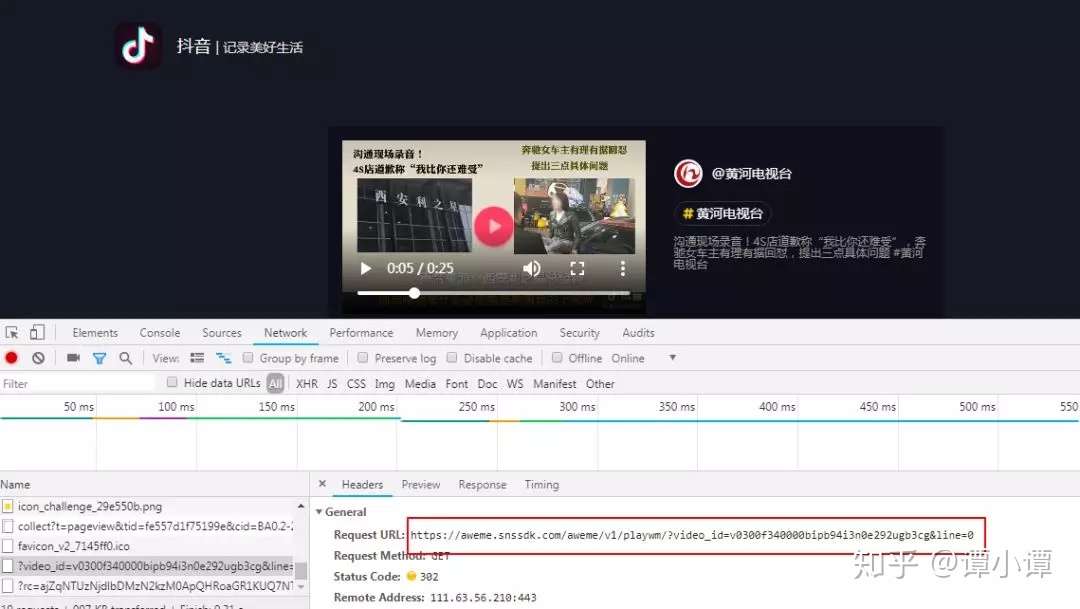Filter requests by Media type
The image size is (1080, 609).
pyautogui.click(x=420, y=383)
